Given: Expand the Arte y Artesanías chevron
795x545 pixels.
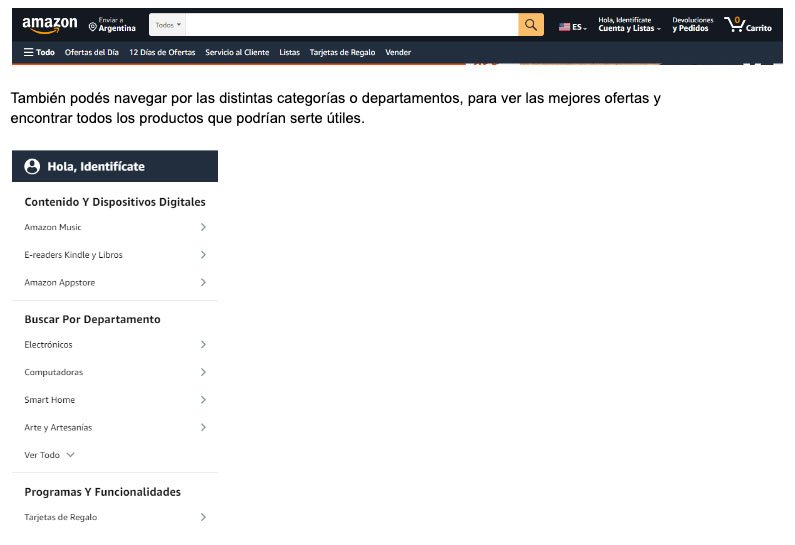Looking at the screenshot, I should point(203,427).
